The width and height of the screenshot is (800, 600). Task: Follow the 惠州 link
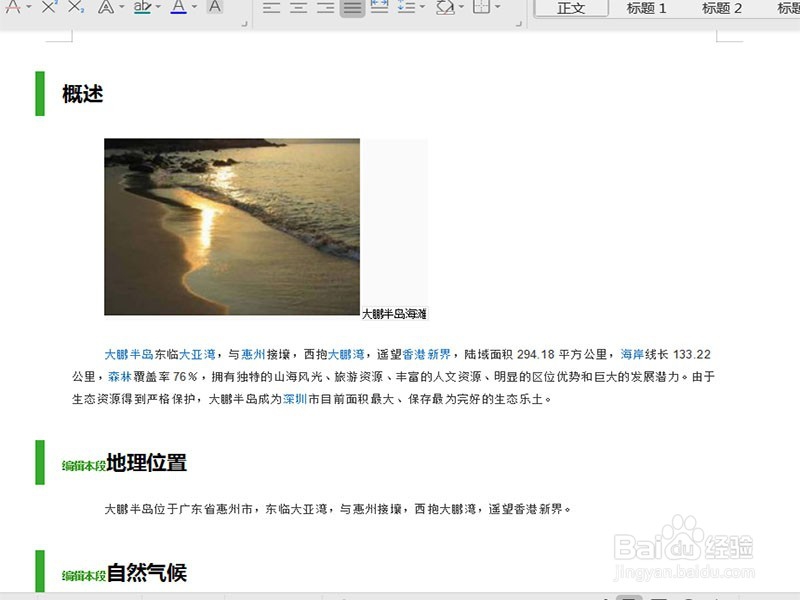click(x=253, y=354)
